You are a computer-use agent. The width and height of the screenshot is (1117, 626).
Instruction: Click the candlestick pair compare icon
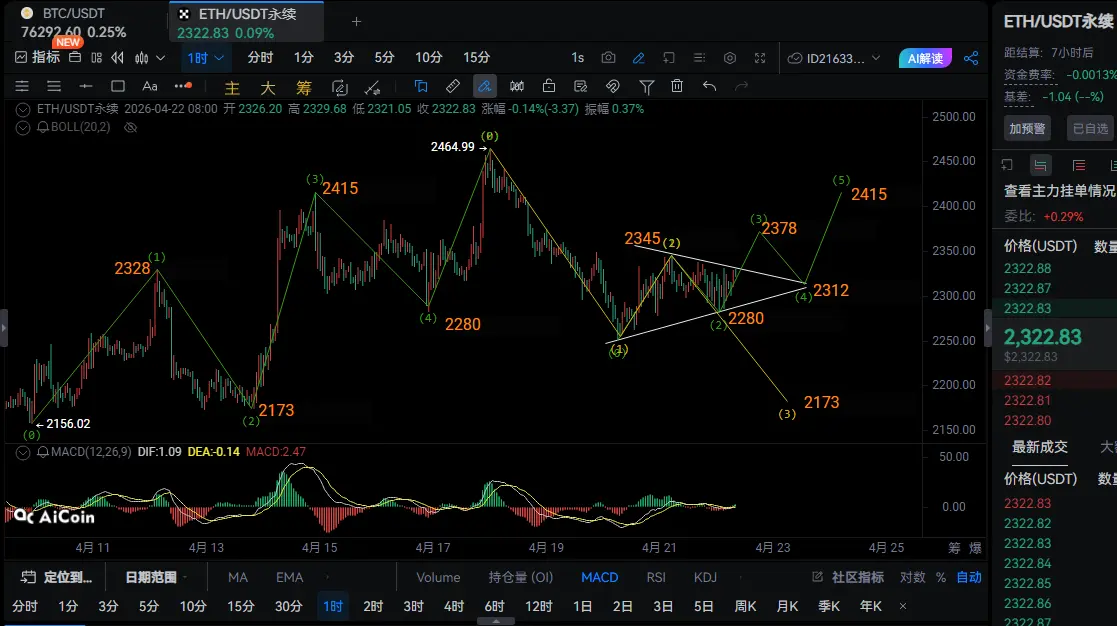(x=517, y=86)
